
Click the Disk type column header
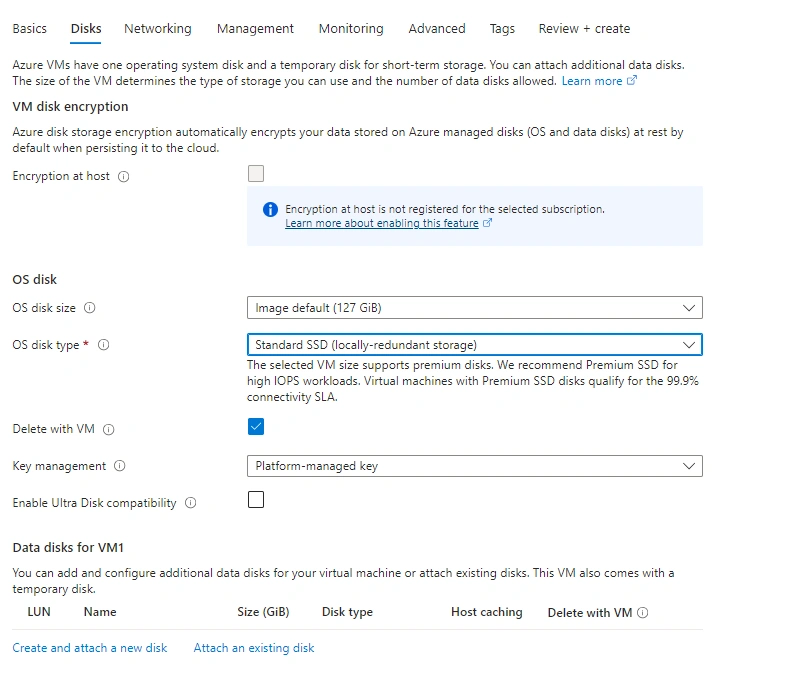click(x=347, y=612)
